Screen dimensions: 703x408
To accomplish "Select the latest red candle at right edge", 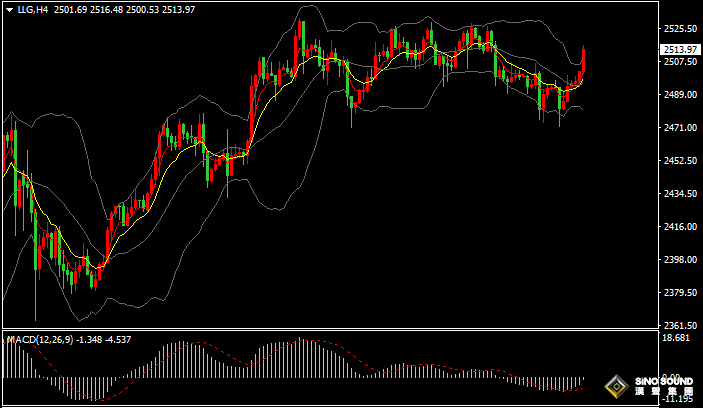I will (x=583, y=60).
